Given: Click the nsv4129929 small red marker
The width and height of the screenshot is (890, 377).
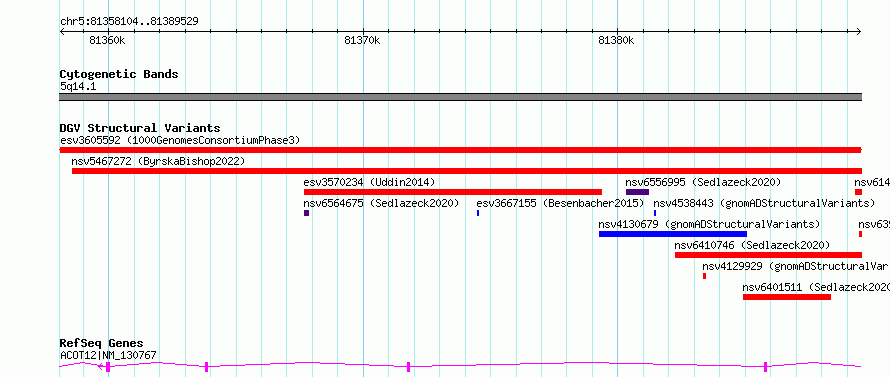Looking at the screenshot, I should (x=704, y=276).
